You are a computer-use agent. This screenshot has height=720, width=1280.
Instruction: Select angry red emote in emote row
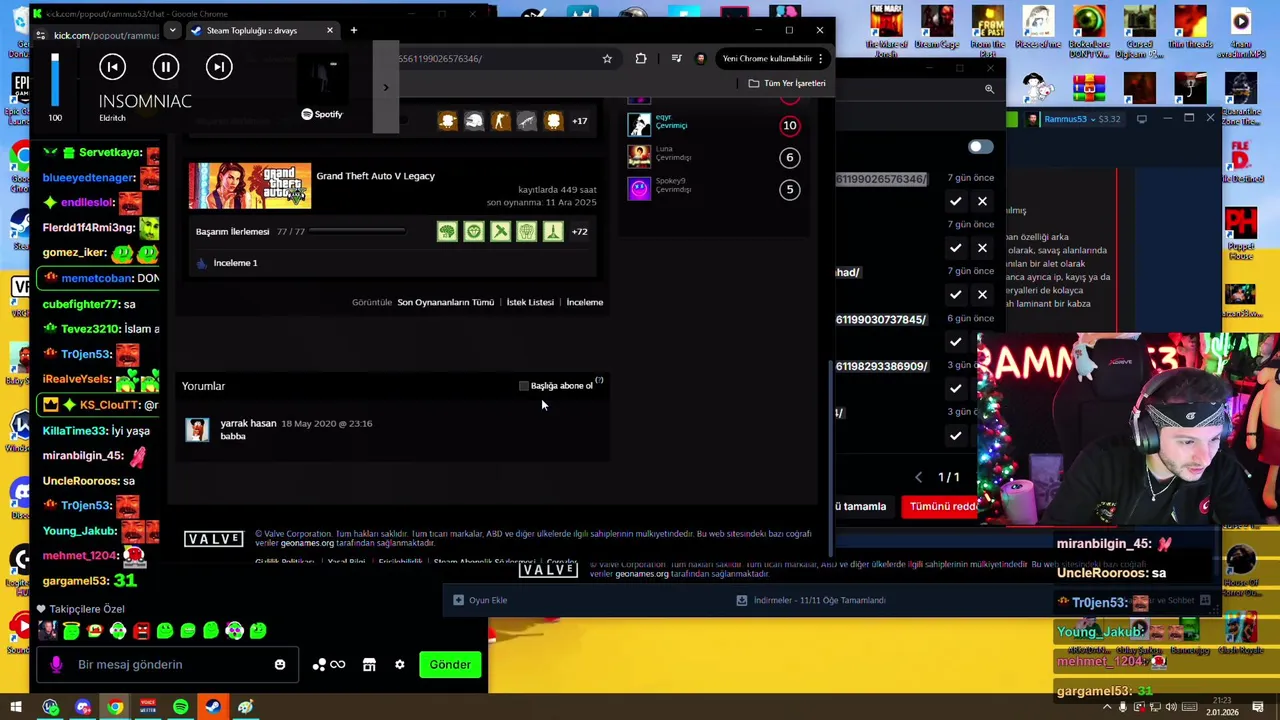point(141,631)
